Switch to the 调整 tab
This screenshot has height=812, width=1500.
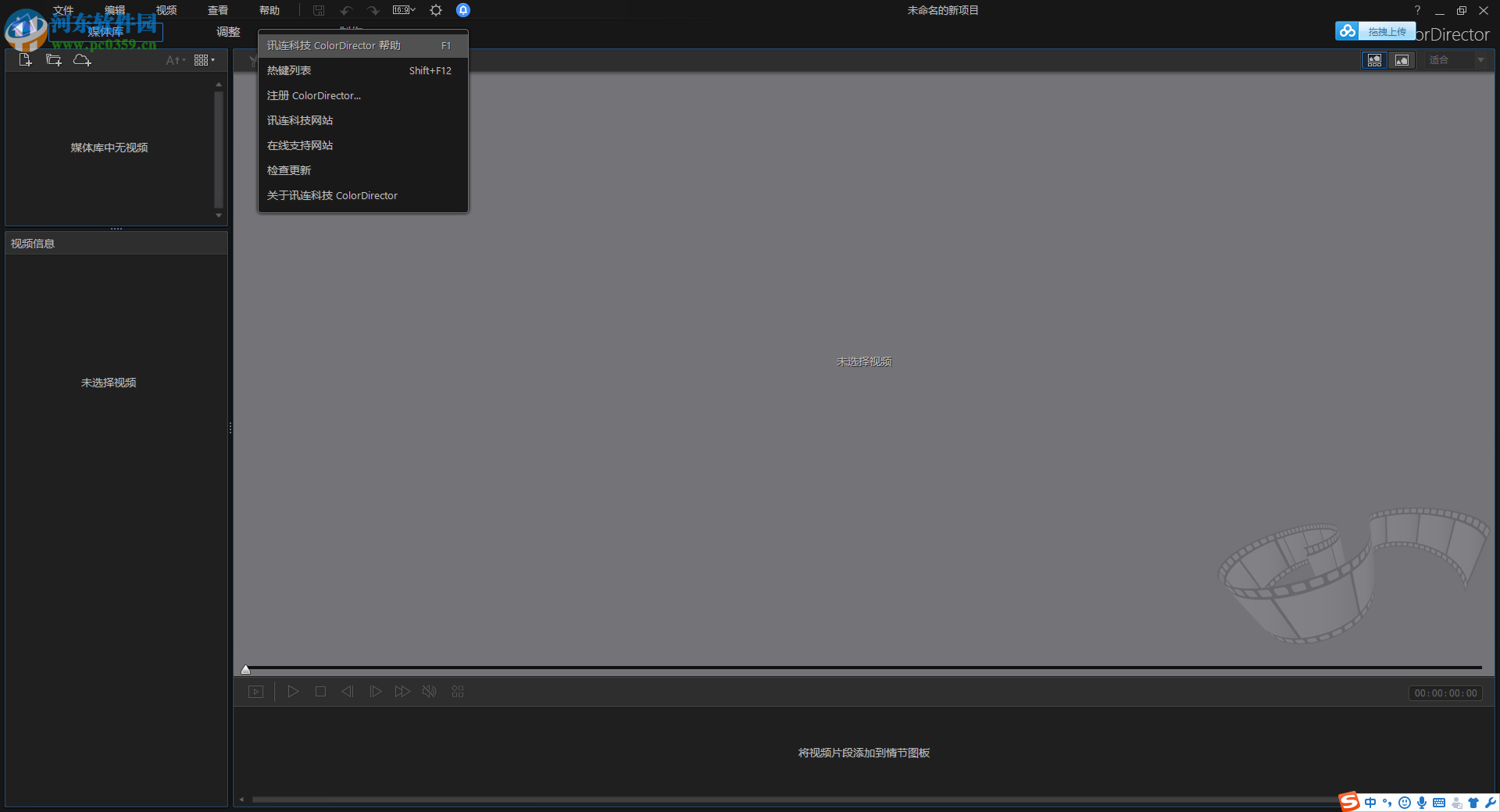(x=228, y=32)
